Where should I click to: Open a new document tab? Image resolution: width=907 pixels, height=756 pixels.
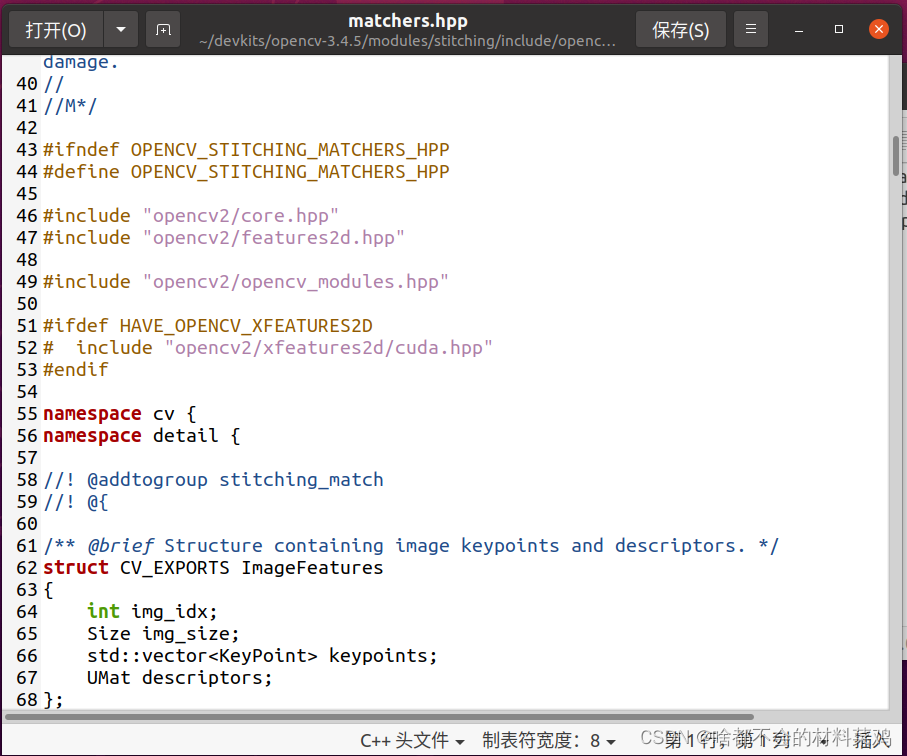pos(162,29)
